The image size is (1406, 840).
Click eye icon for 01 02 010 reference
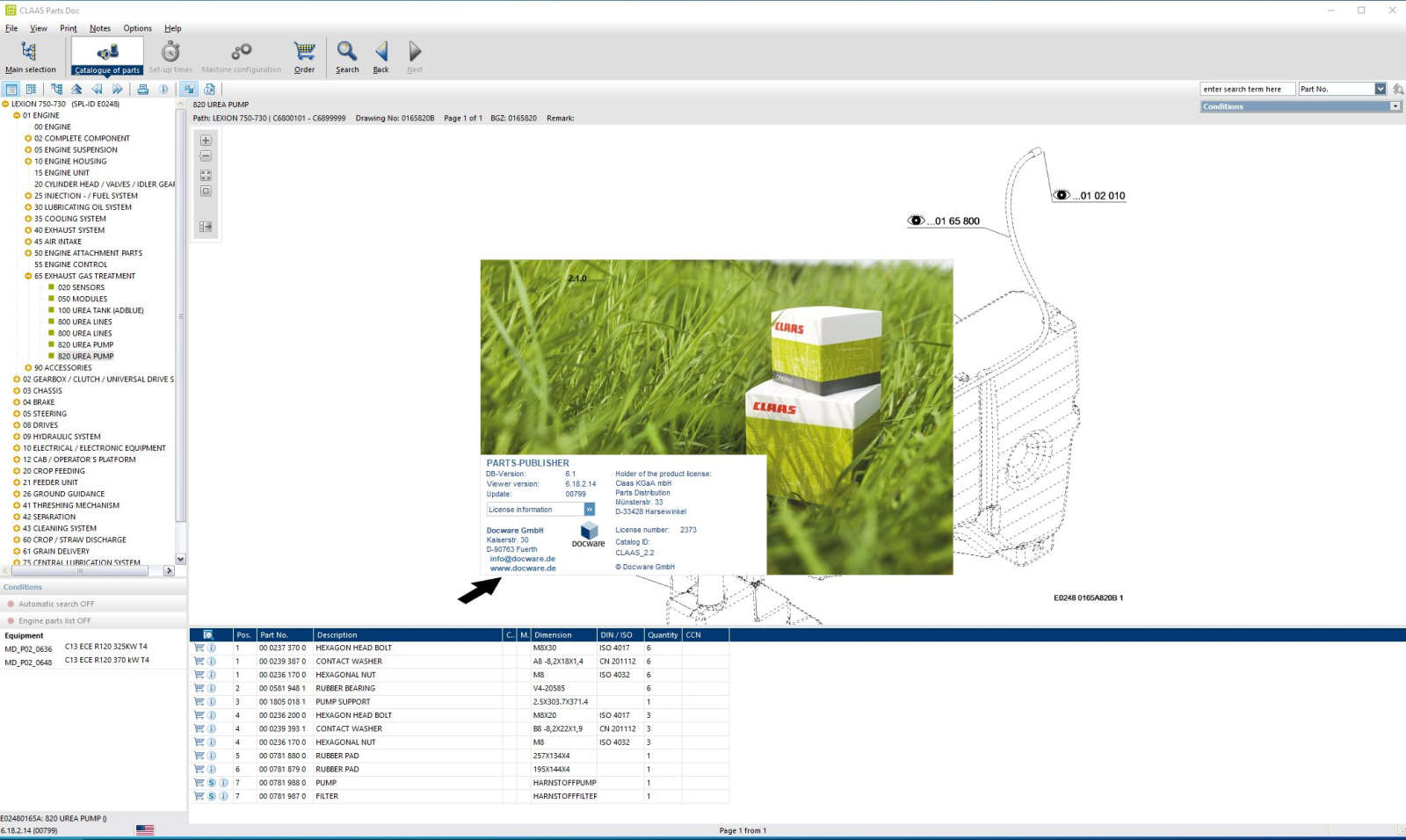tap(1062, 195)
